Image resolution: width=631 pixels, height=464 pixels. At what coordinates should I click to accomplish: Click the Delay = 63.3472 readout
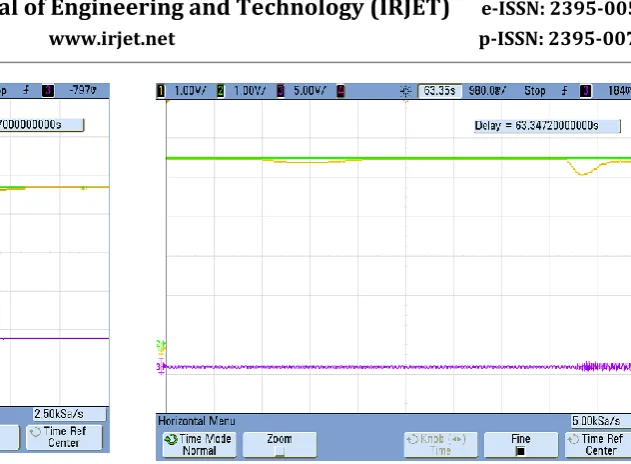pyautogui.click(x=547, y=126)
